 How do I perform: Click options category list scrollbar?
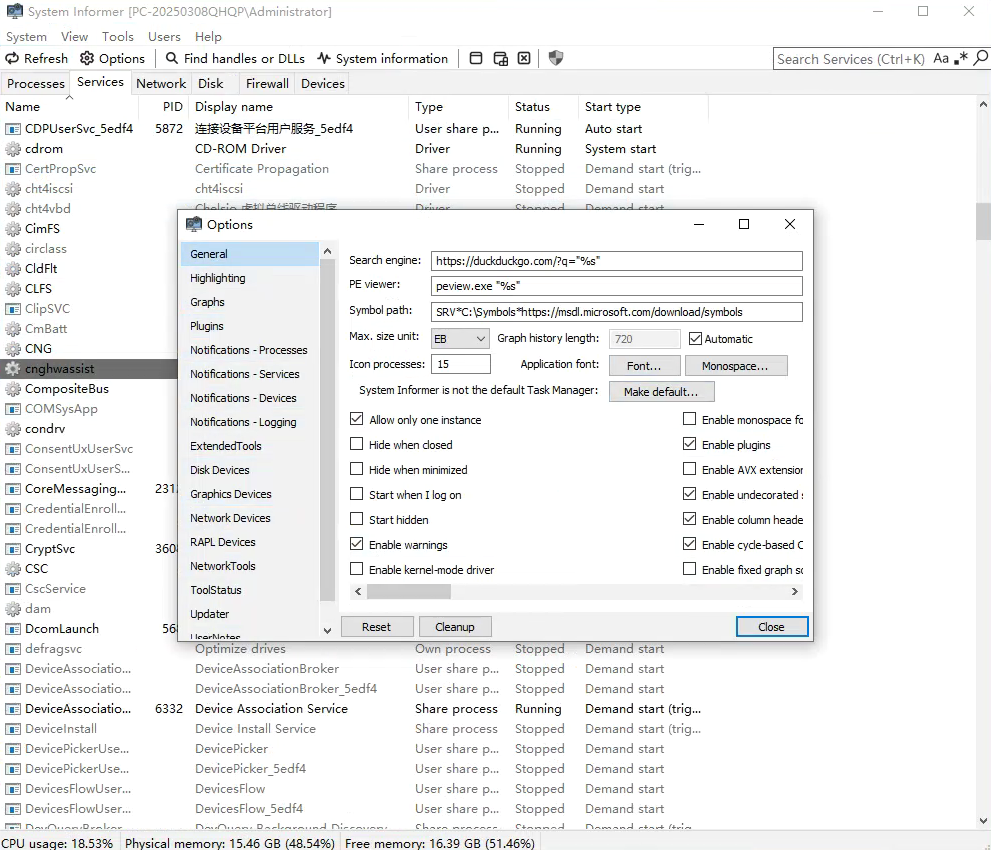tap(327, 430)
